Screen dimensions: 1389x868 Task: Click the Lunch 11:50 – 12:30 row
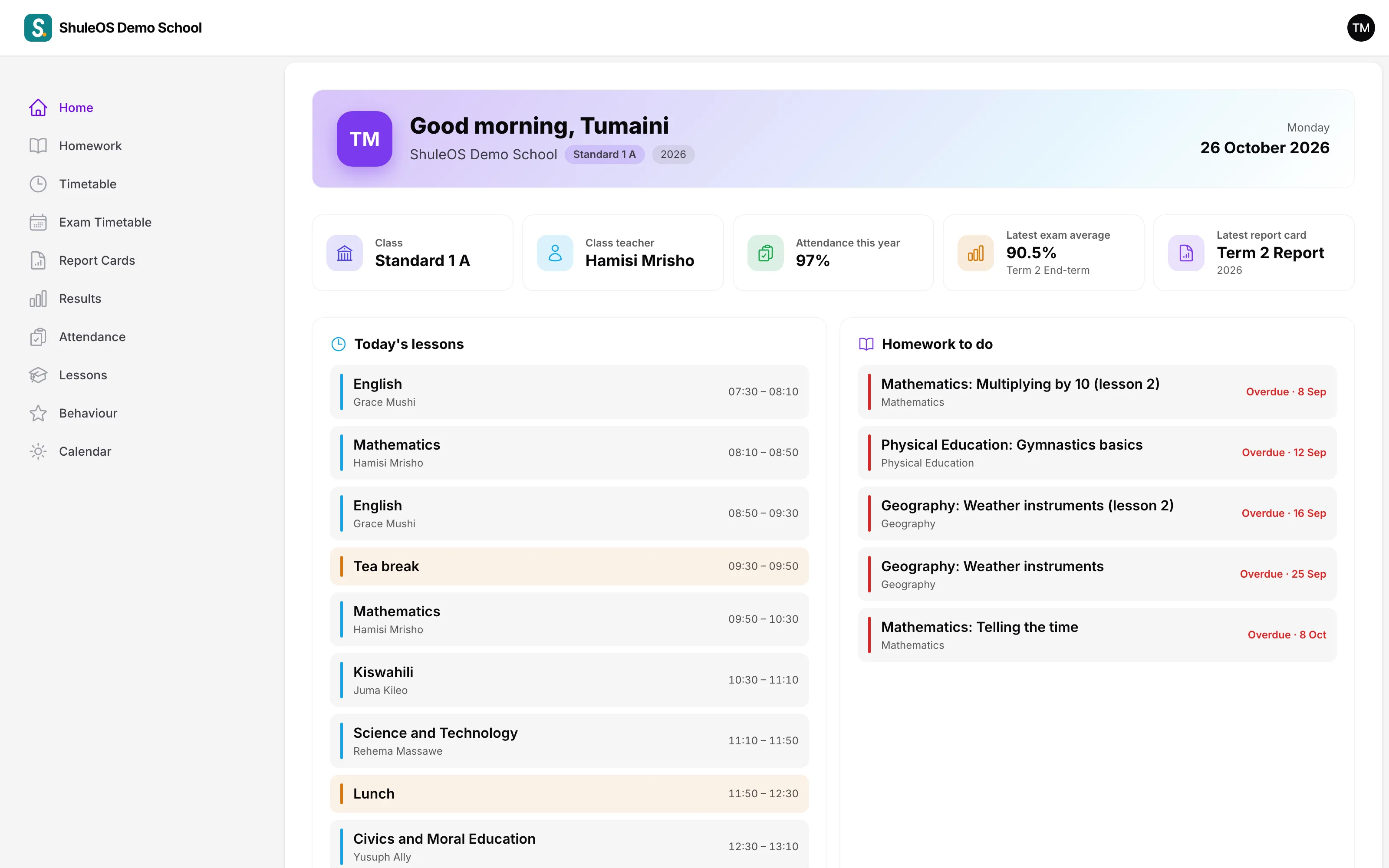(x=569, y=794)
